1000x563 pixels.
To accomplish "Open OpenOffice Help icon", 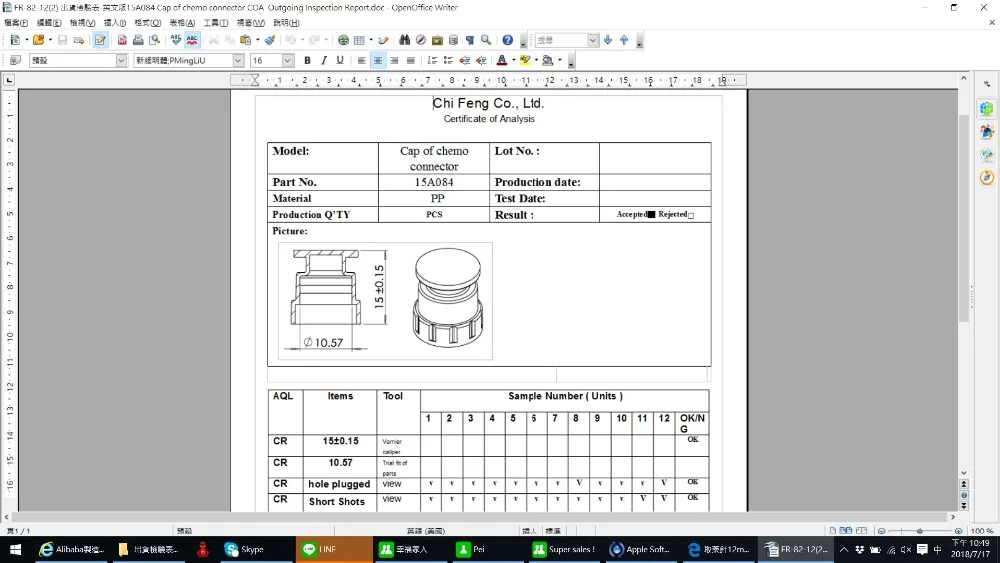I will tap(508, 40).
